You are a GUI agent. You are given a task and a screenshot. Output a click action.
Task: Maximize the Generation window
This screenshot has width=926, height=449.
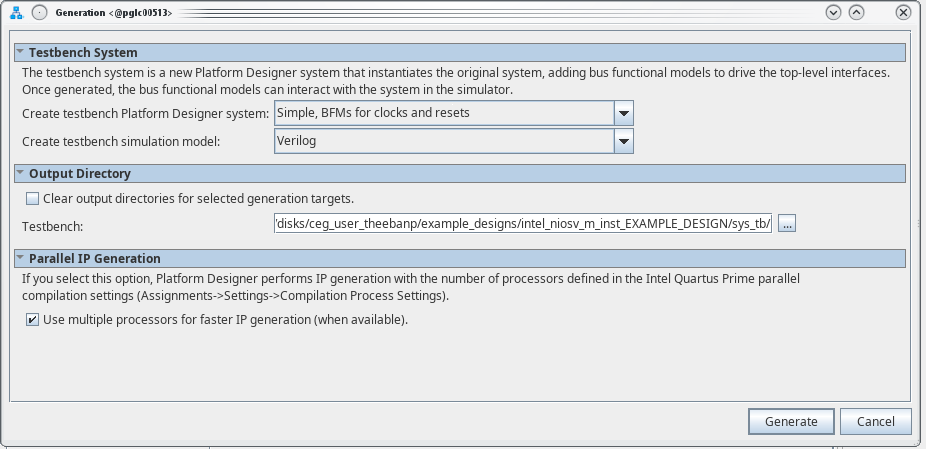(856, 13)
